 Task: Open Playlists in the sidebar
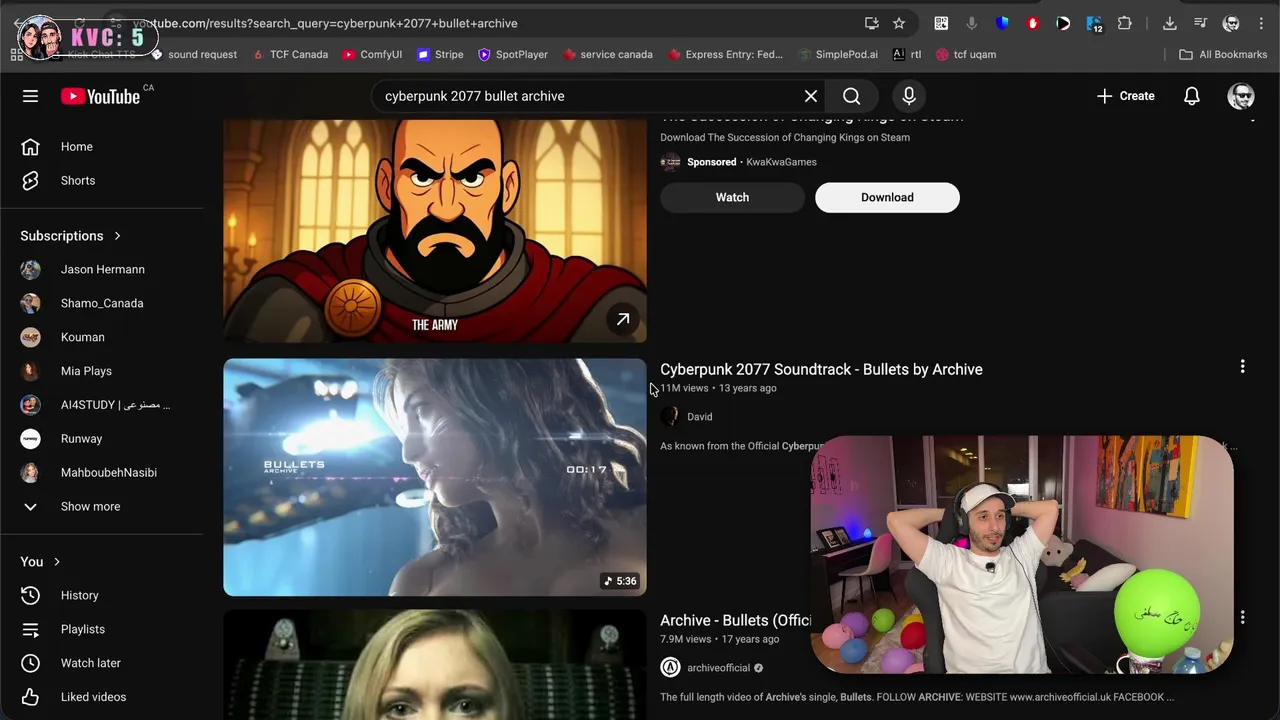102,630
